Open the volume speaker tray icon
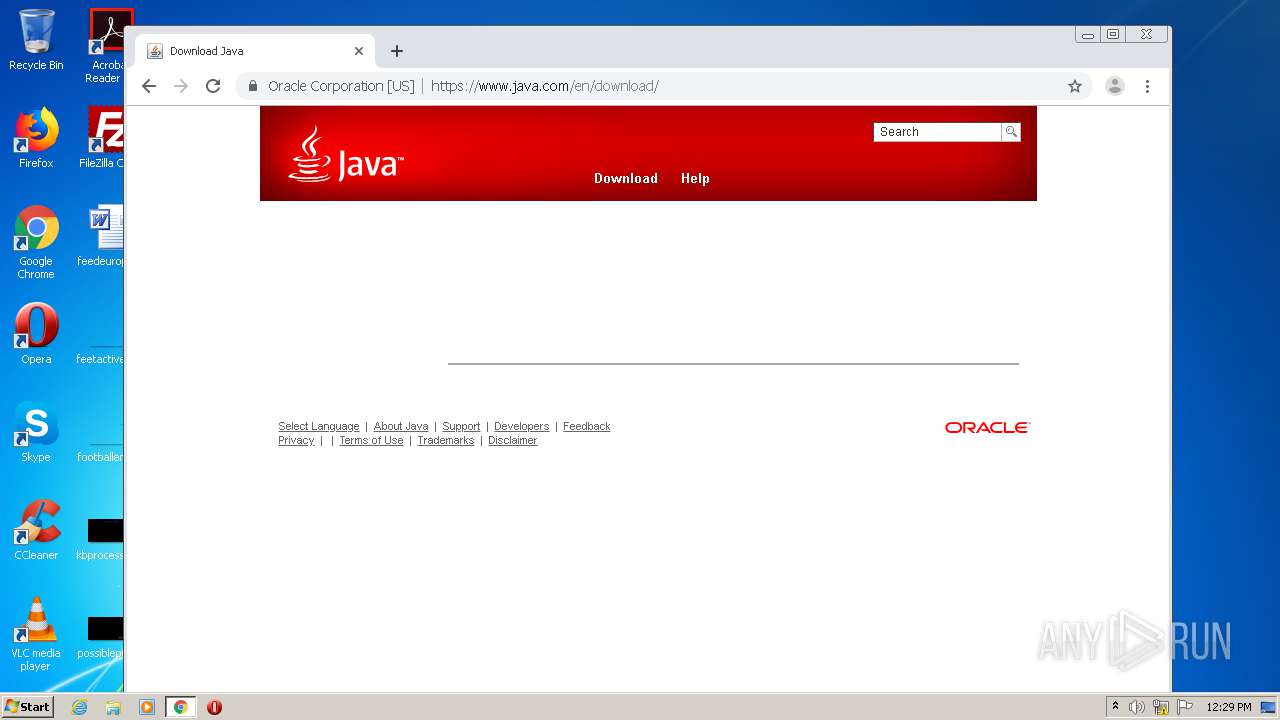This screenshot has height=720, width=1280. (1137, 707)
